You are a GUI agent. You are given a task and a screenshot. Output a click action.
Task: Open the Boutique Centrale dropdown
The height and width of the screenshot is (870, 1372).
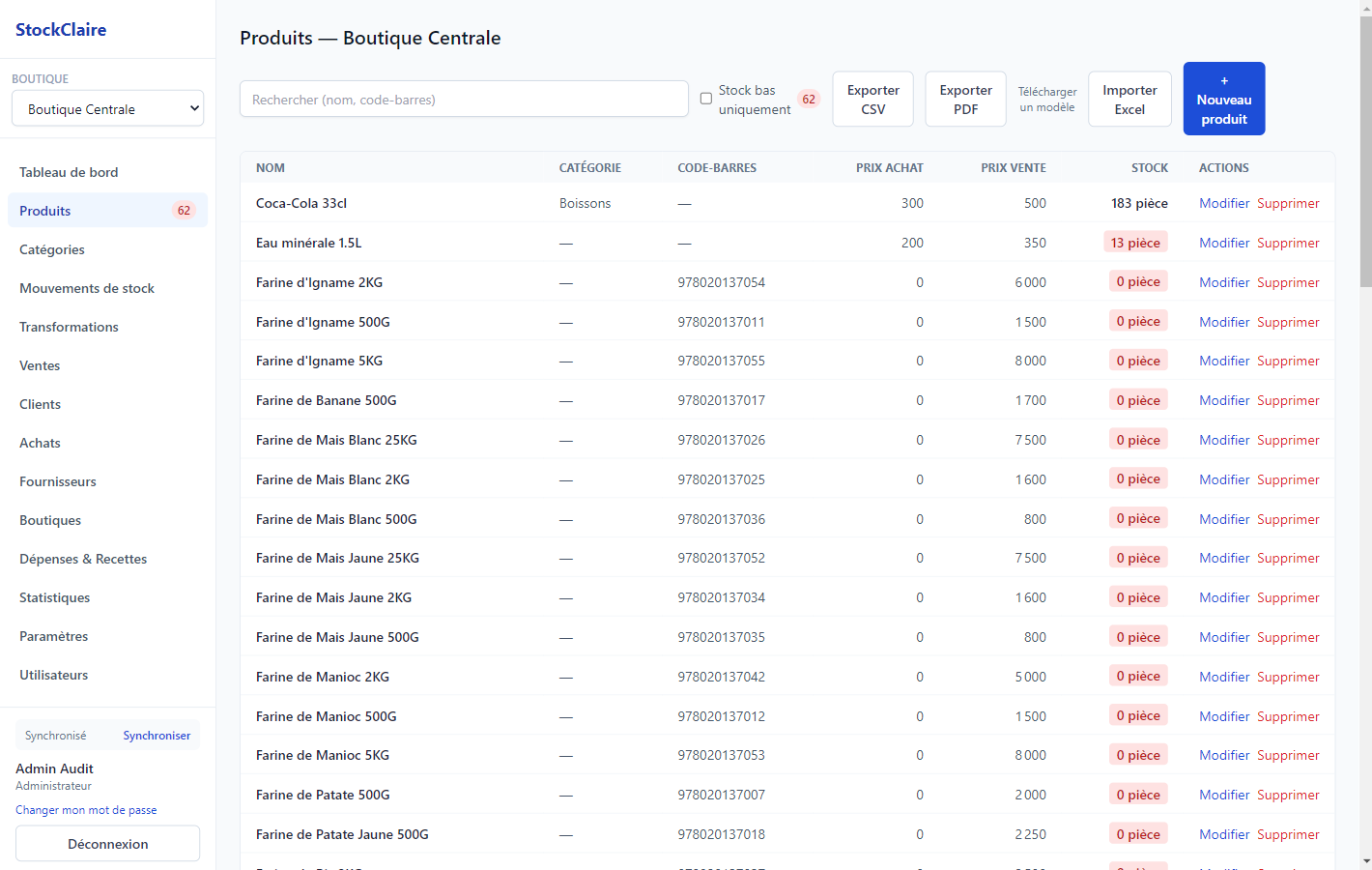coord(108,108)
